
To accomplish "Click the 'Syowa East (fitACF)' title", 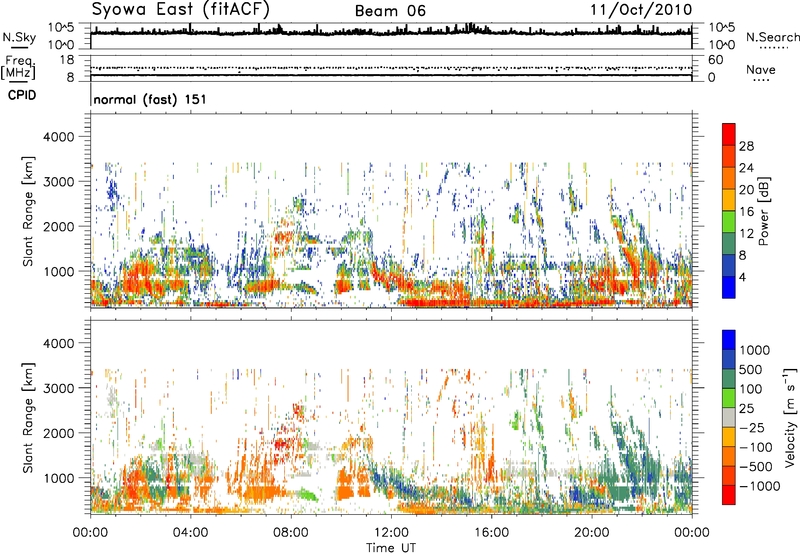I will pyautogui.click(x=181, y=10).
